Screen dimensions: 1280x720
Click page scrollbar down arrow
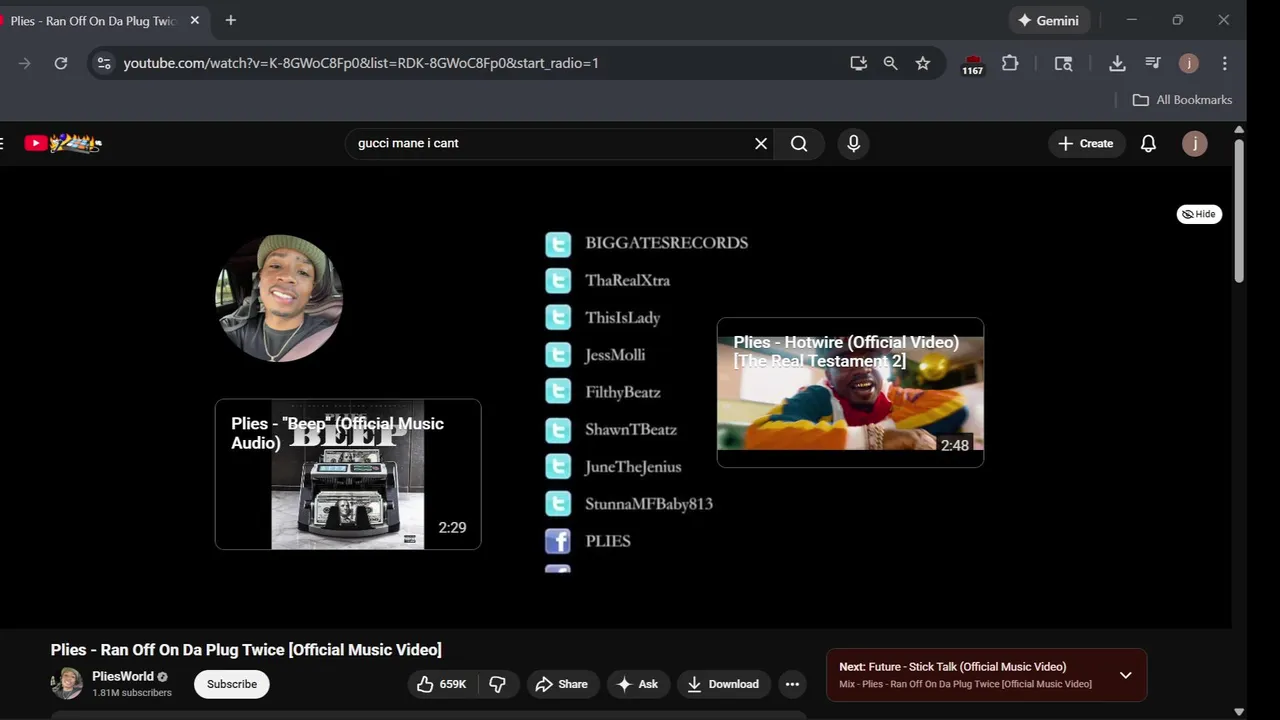click(1239, 712)
